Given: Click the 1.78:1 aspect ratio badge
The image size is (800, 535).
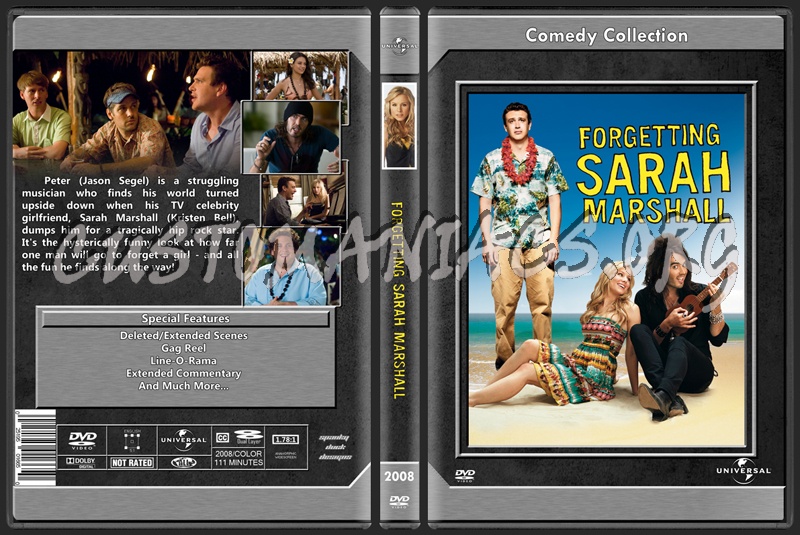Looking at the screenshot, I should (286, 439).
